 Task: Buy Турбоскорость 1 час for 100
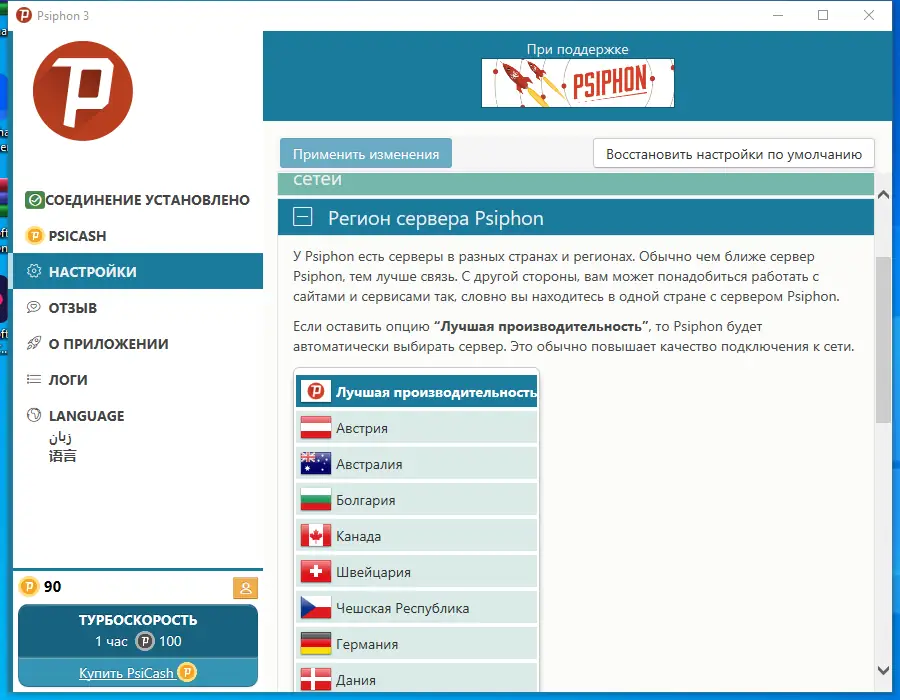point(138,631)
